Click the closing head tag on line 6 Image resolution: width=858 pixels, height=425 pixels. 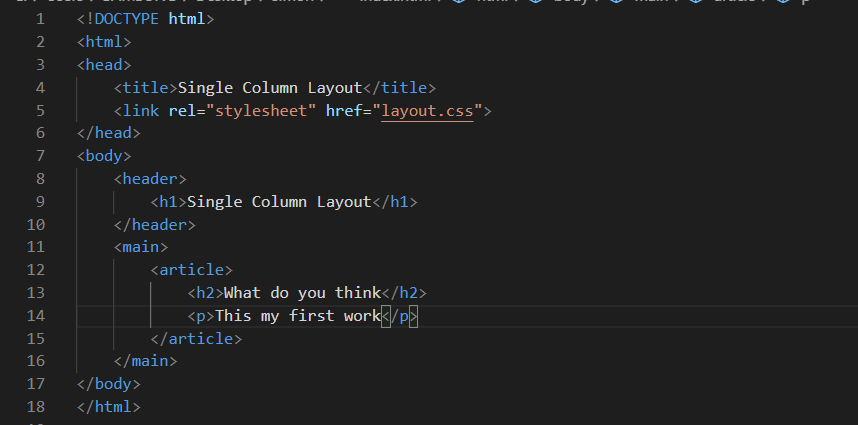click(x=109, y=133)
